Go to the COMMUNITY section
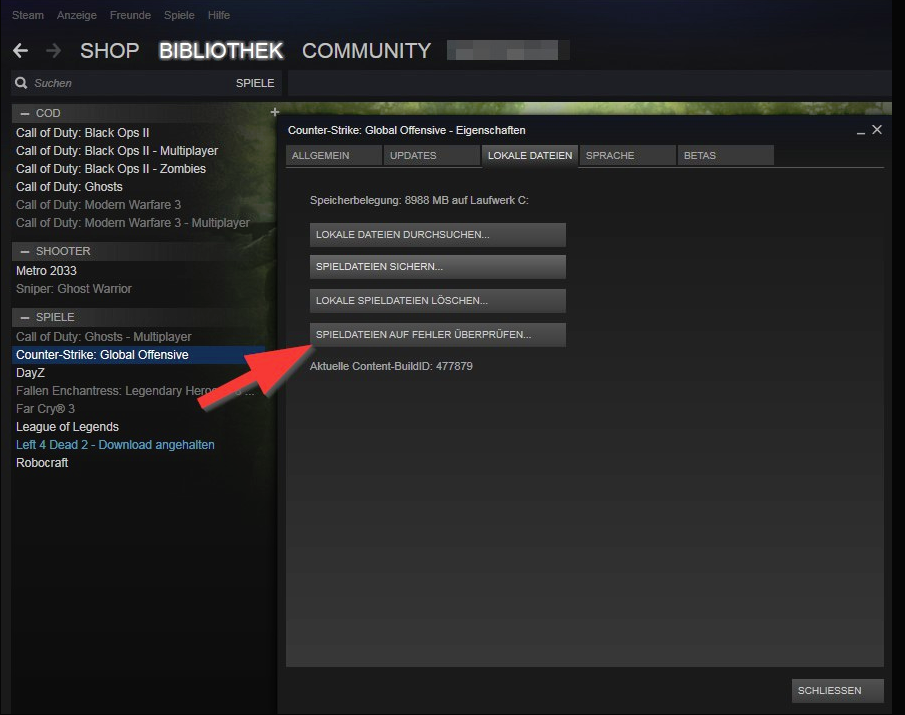Viewport: 905px width, 715px height. 367,51
